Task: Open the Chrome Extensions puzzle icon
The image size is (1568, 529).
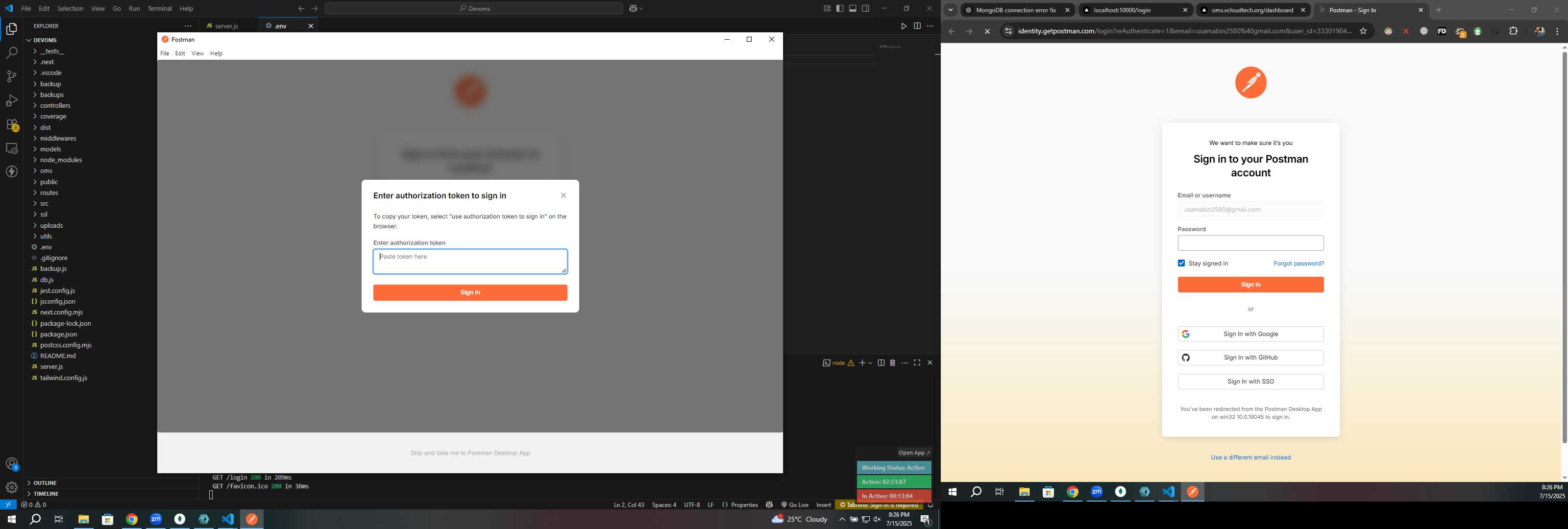Action: [x=1514, y=32]
